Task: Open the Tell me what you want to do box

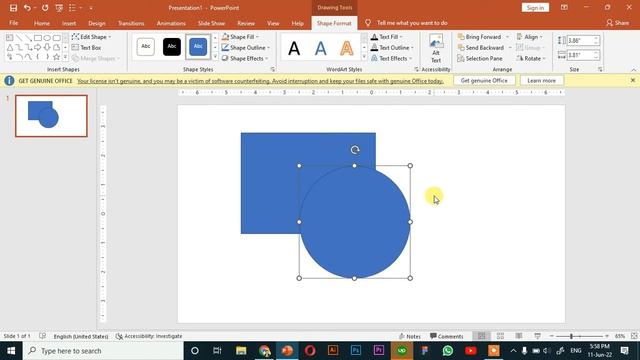Action: point(412,23)
